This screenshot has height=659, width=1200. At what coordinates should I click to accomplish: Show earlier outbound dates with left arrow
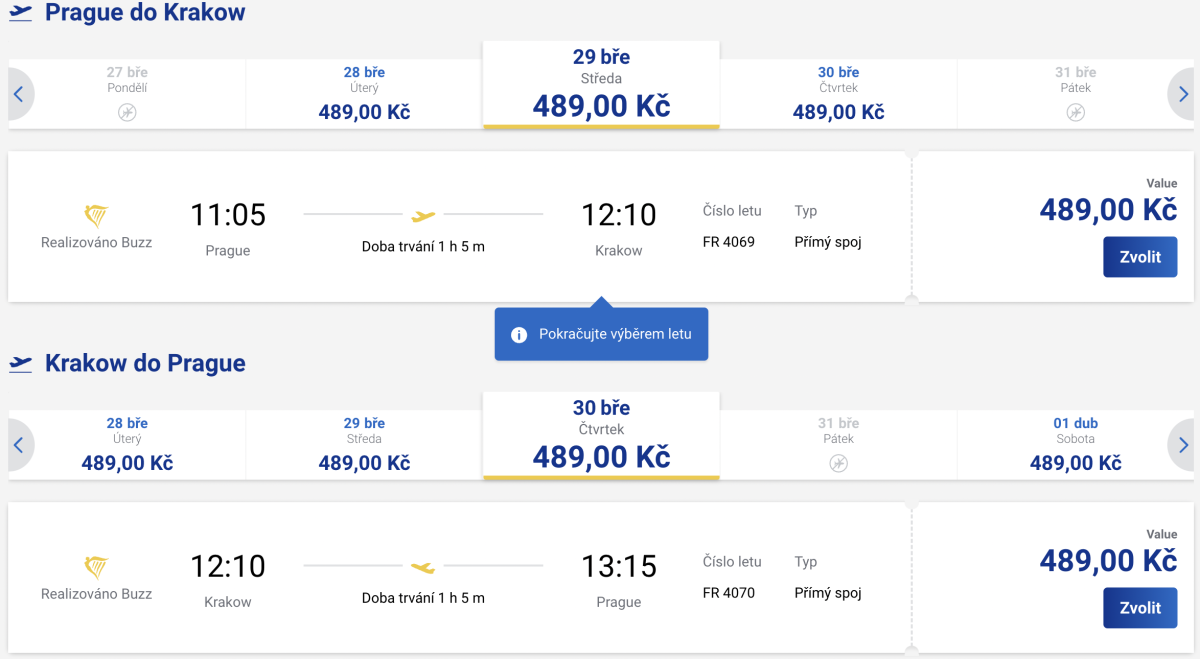(18, 95)
